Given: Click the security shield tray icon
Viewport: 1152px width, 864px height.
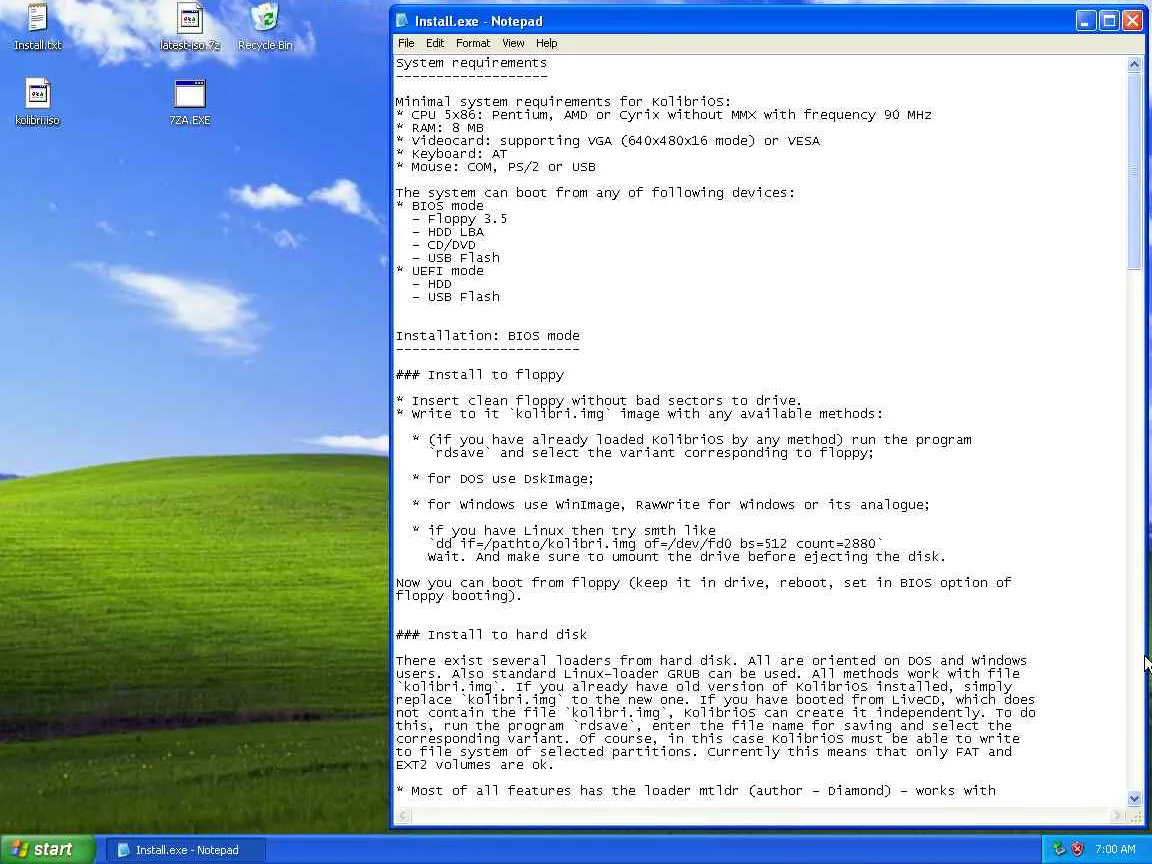Looking at the screenshot, I should coord(1078,849).
